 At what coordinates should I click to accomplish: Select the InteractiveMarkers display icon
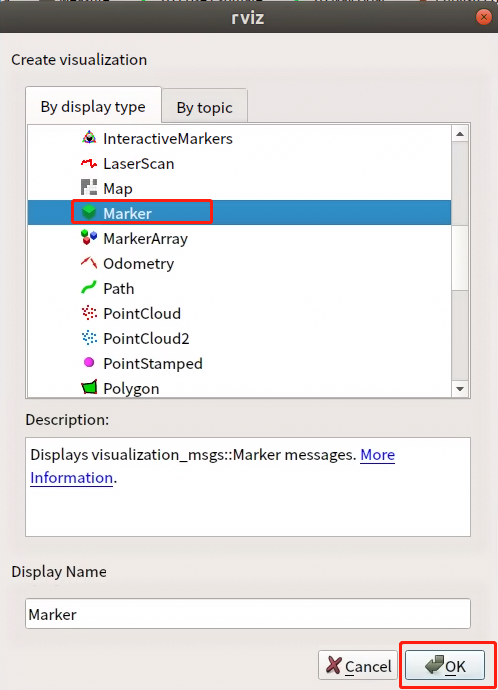(89, 138)
